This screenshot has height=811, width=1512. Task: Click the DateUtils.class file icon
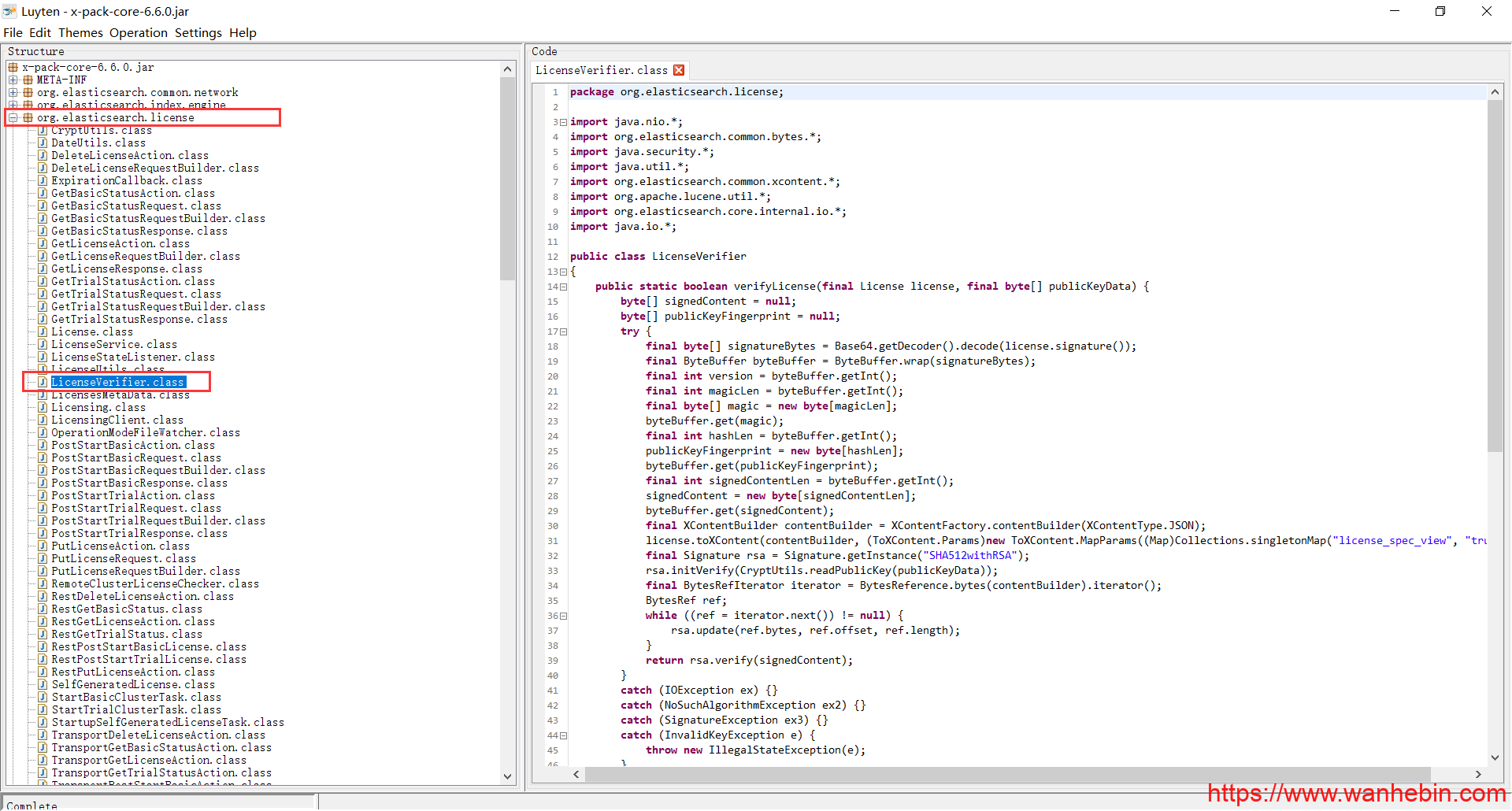coord(43,143)
